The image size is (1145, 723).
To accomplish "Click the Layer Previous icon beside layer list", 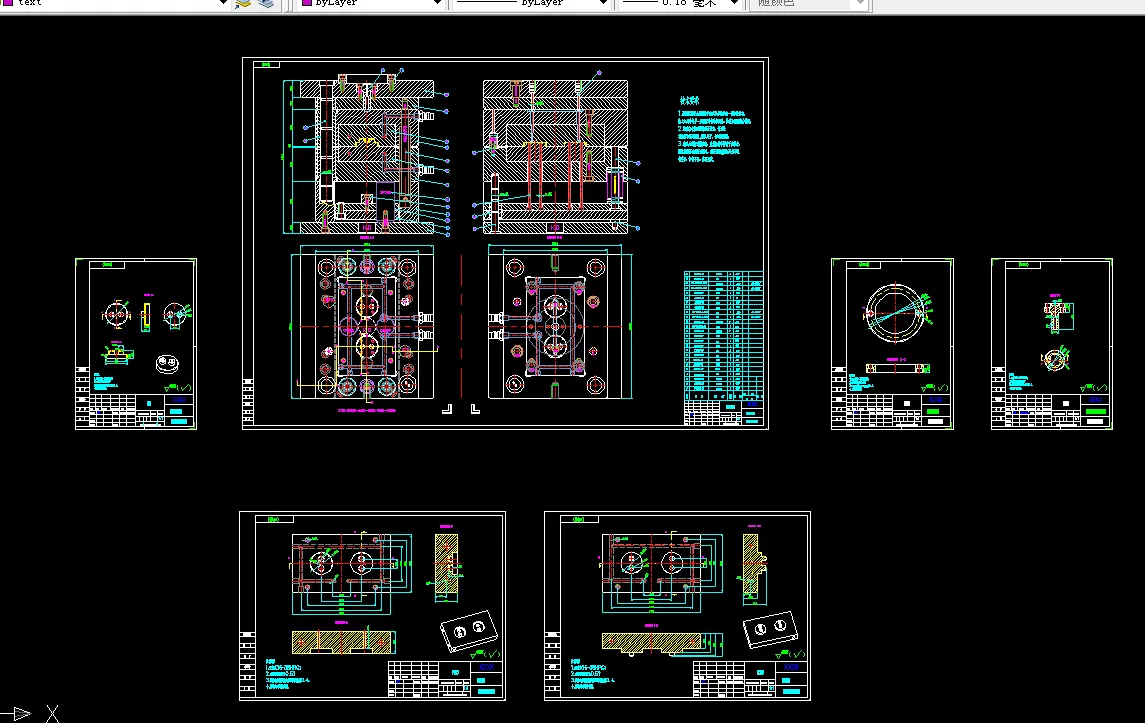I will point(266,4).
